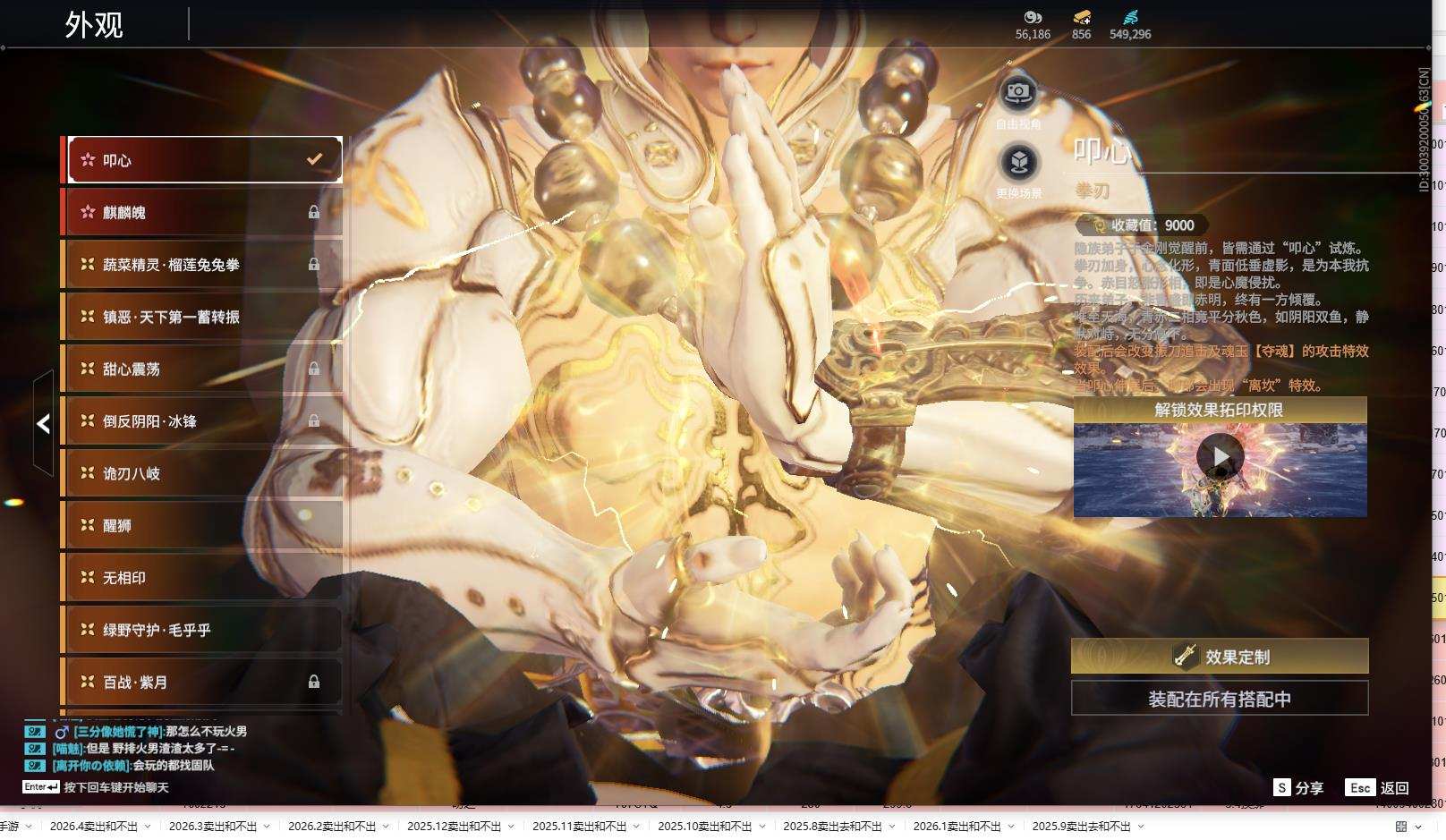Click the silver coin currency icon
This screenshot has width=1446, height=840.
pos(1033,17)
